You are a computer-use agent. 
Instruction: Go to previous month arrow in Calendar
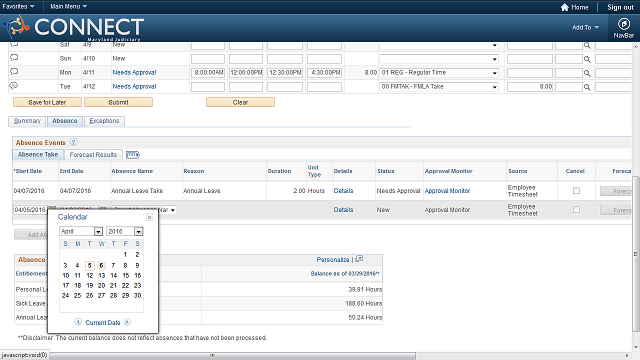[78, 322]
